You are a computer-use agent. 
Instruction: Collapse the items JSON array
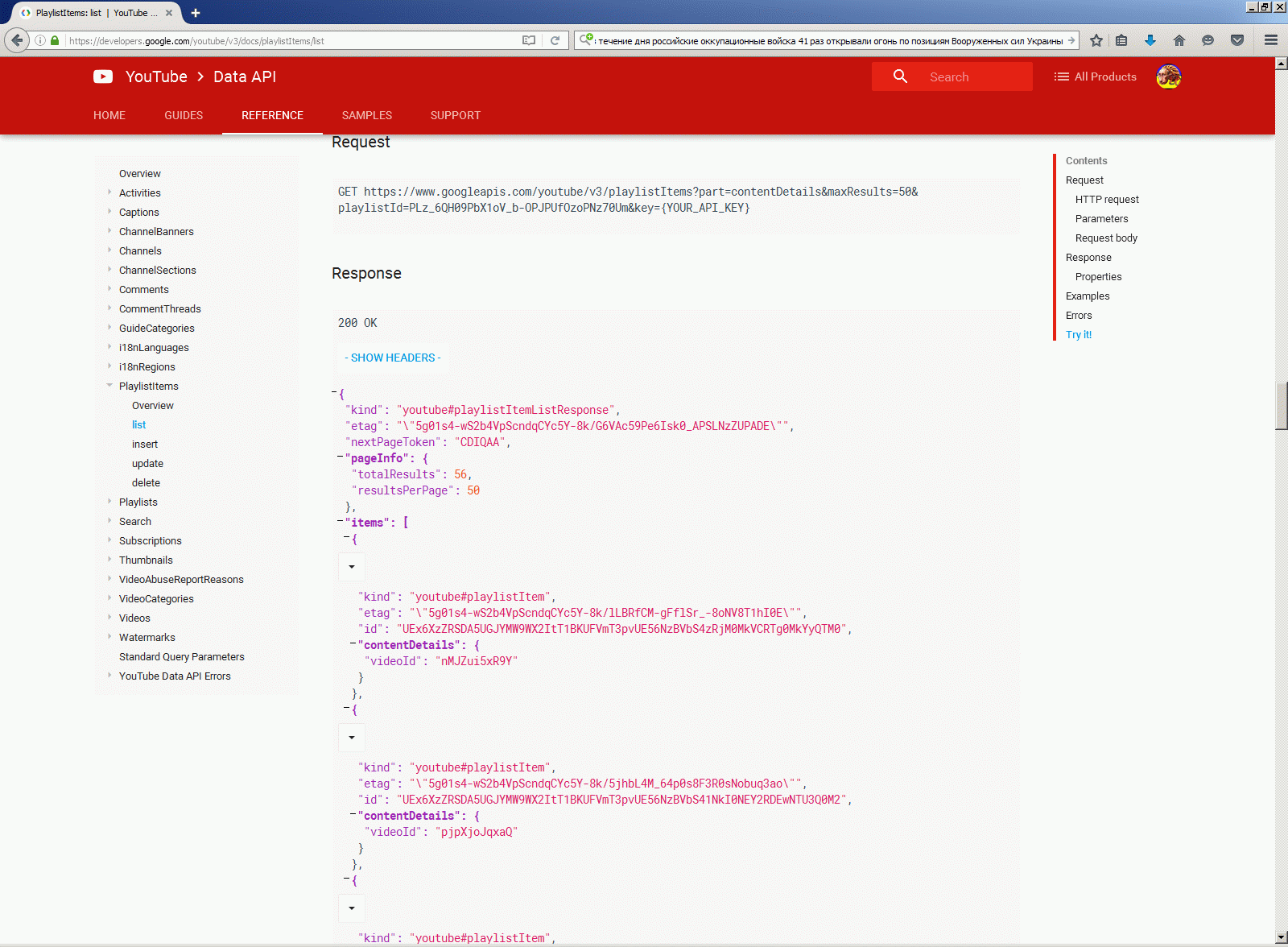(x=340, y=521)
